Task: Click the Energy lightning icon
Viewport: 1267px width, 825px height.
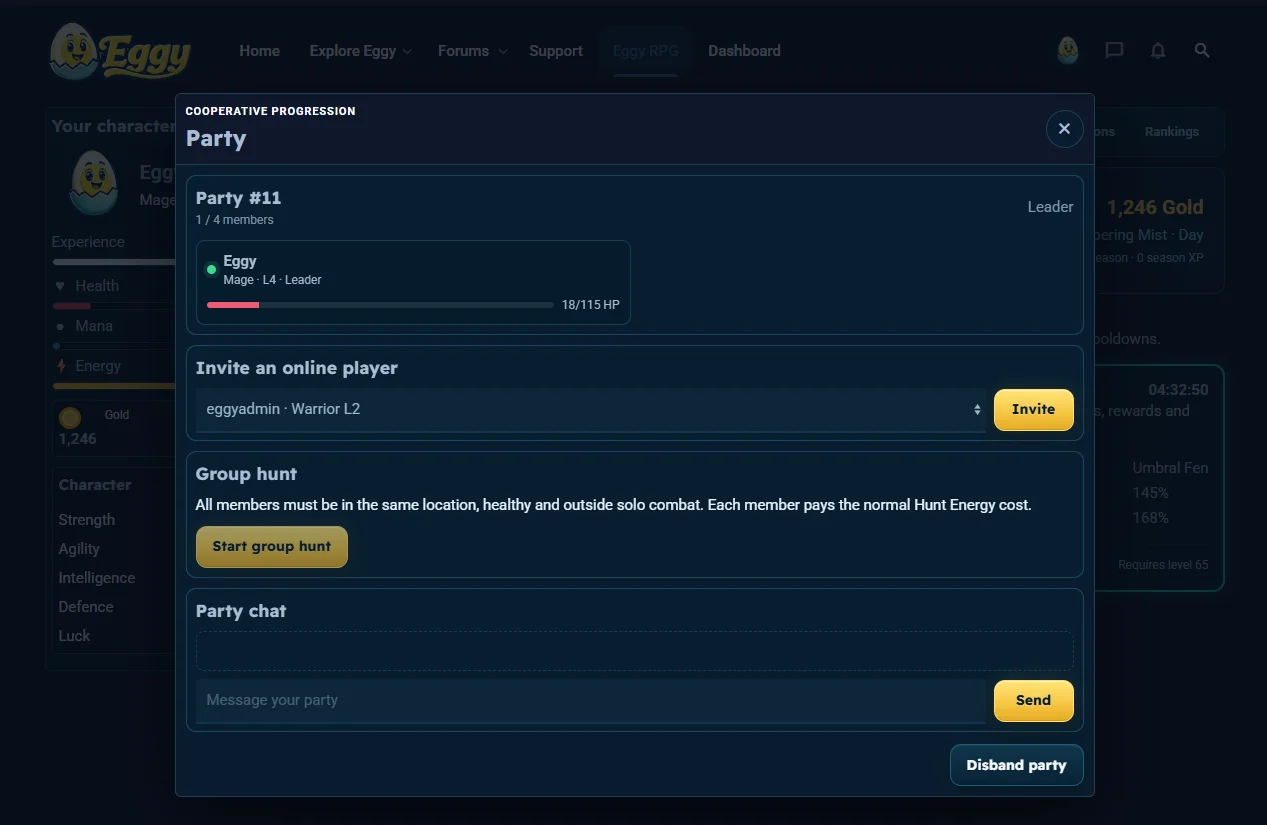Action: [x=61, y=366]
